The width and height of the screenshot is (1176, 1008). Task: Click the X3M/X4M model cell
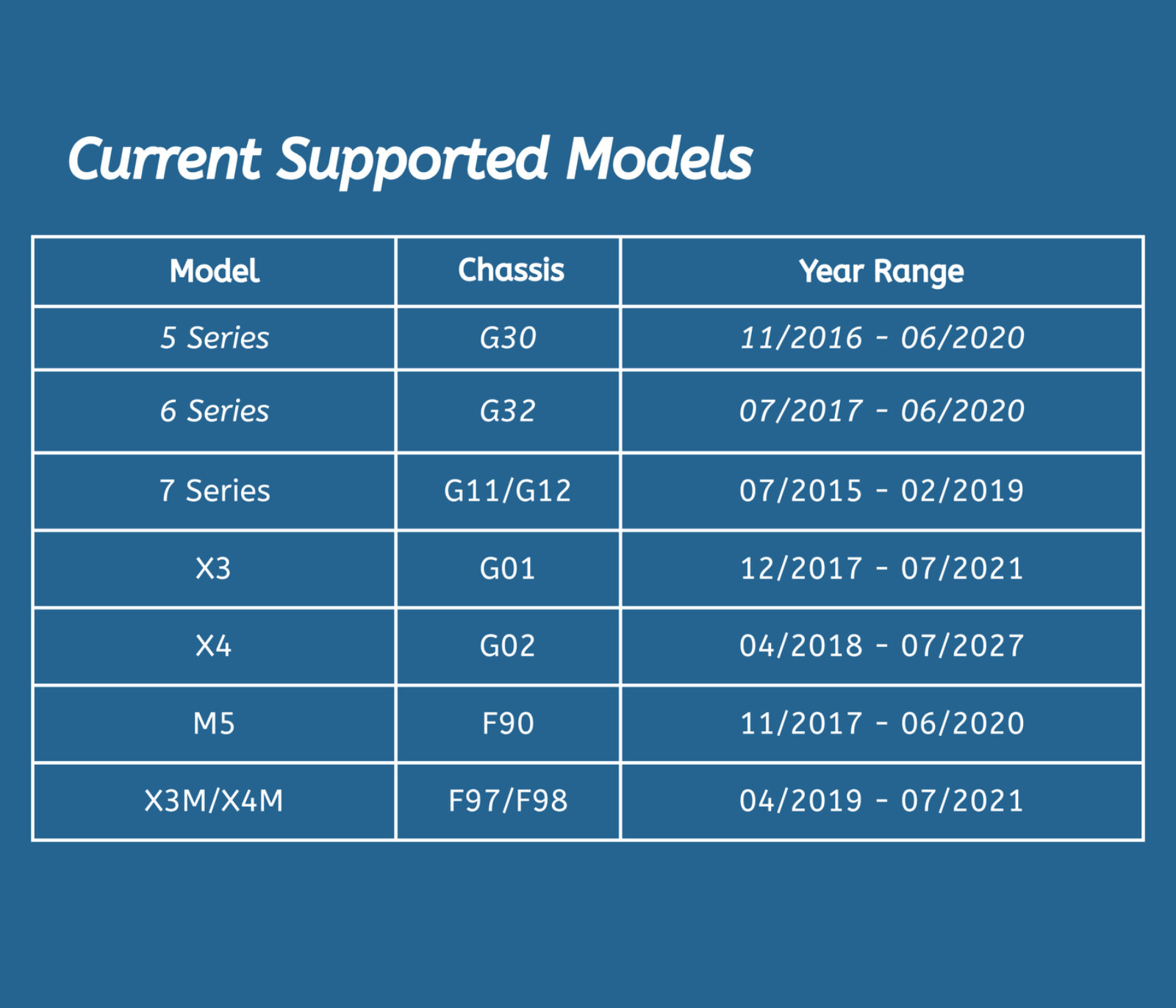click(214, 801)
